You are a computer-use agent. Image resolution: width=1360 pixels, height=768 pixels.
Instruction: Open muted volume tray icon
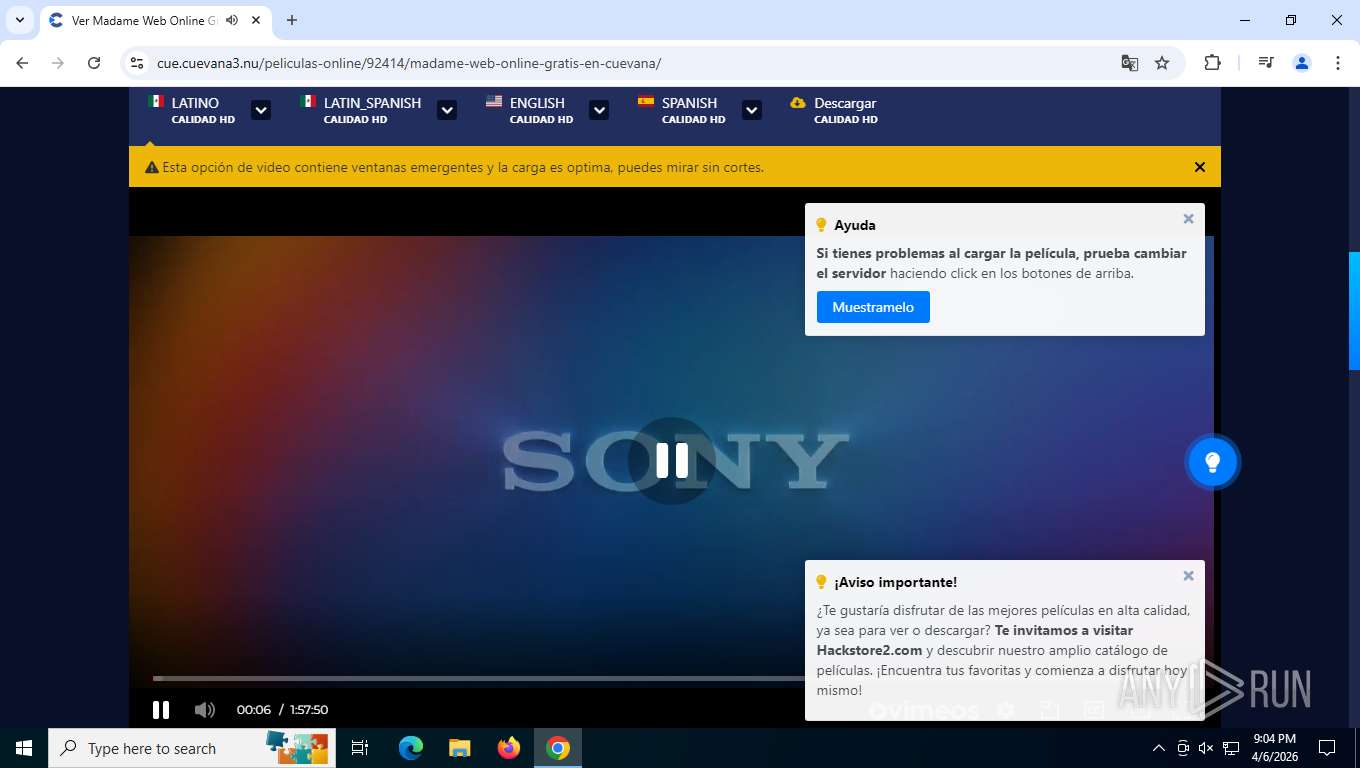(1206, 748)
